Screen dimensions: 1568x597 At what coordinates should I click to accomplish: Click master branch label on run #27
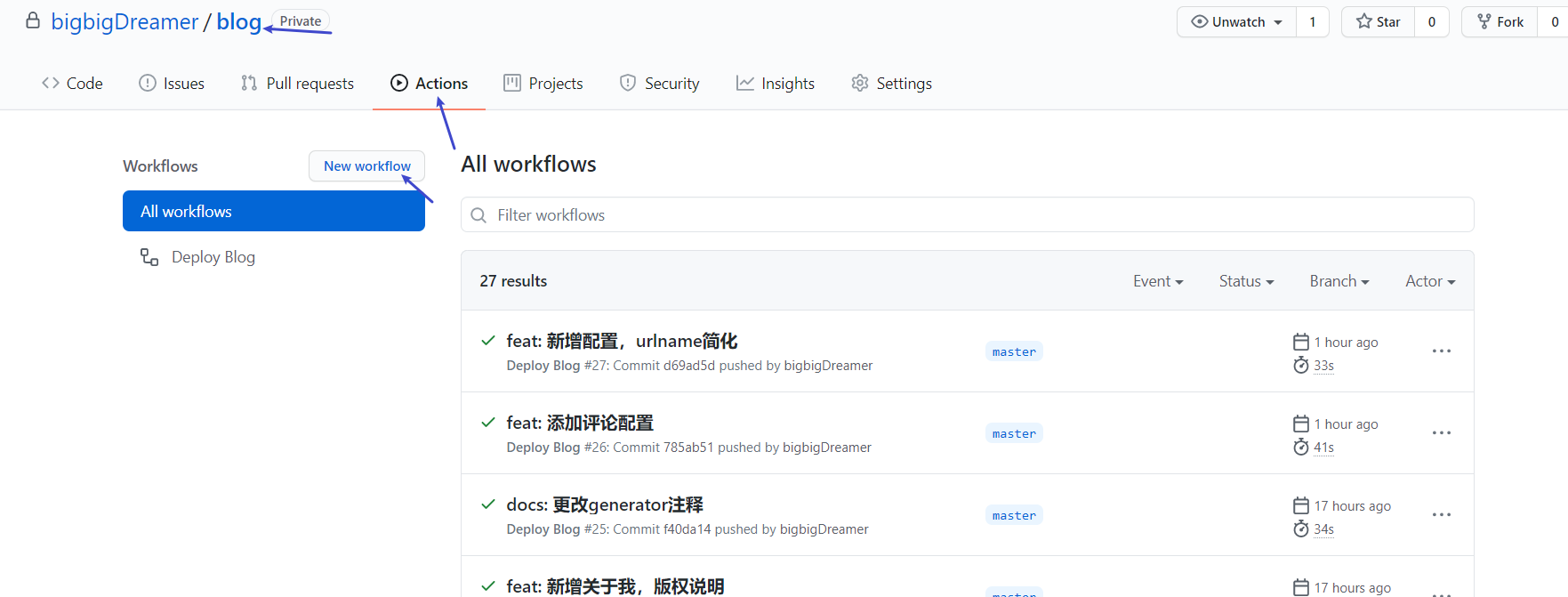(1014, 351)
